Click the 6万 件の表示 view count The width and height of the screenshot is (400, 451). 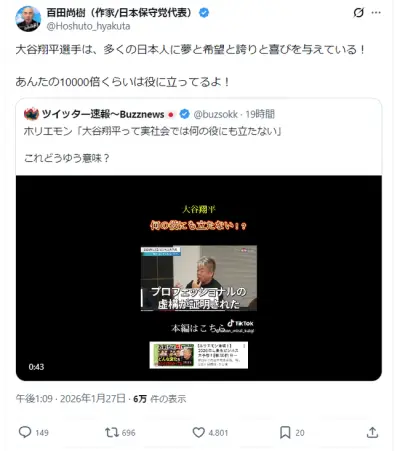click(x=160, y=399)
